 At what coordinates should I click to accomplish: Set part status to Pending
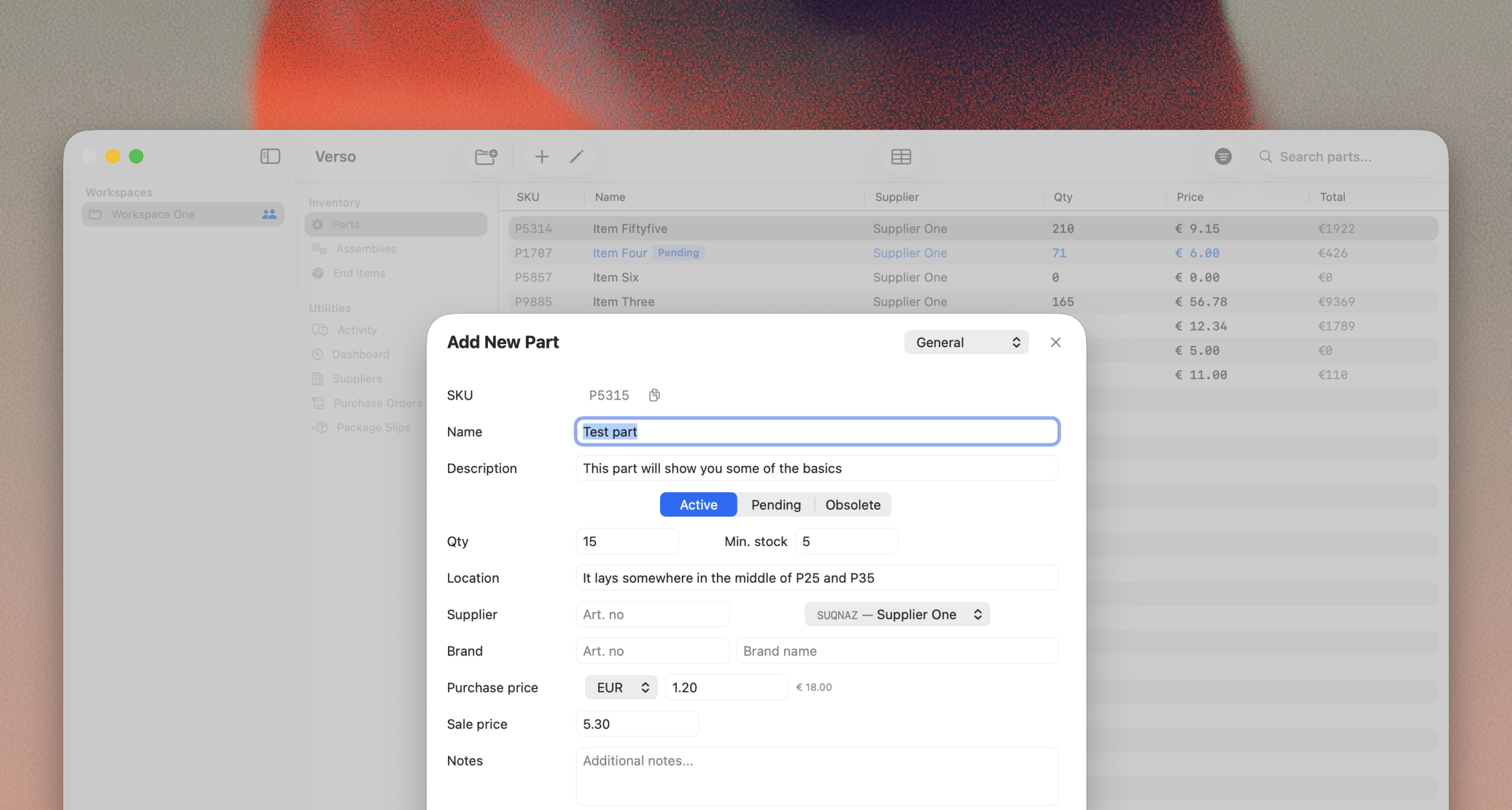(776, 505)
